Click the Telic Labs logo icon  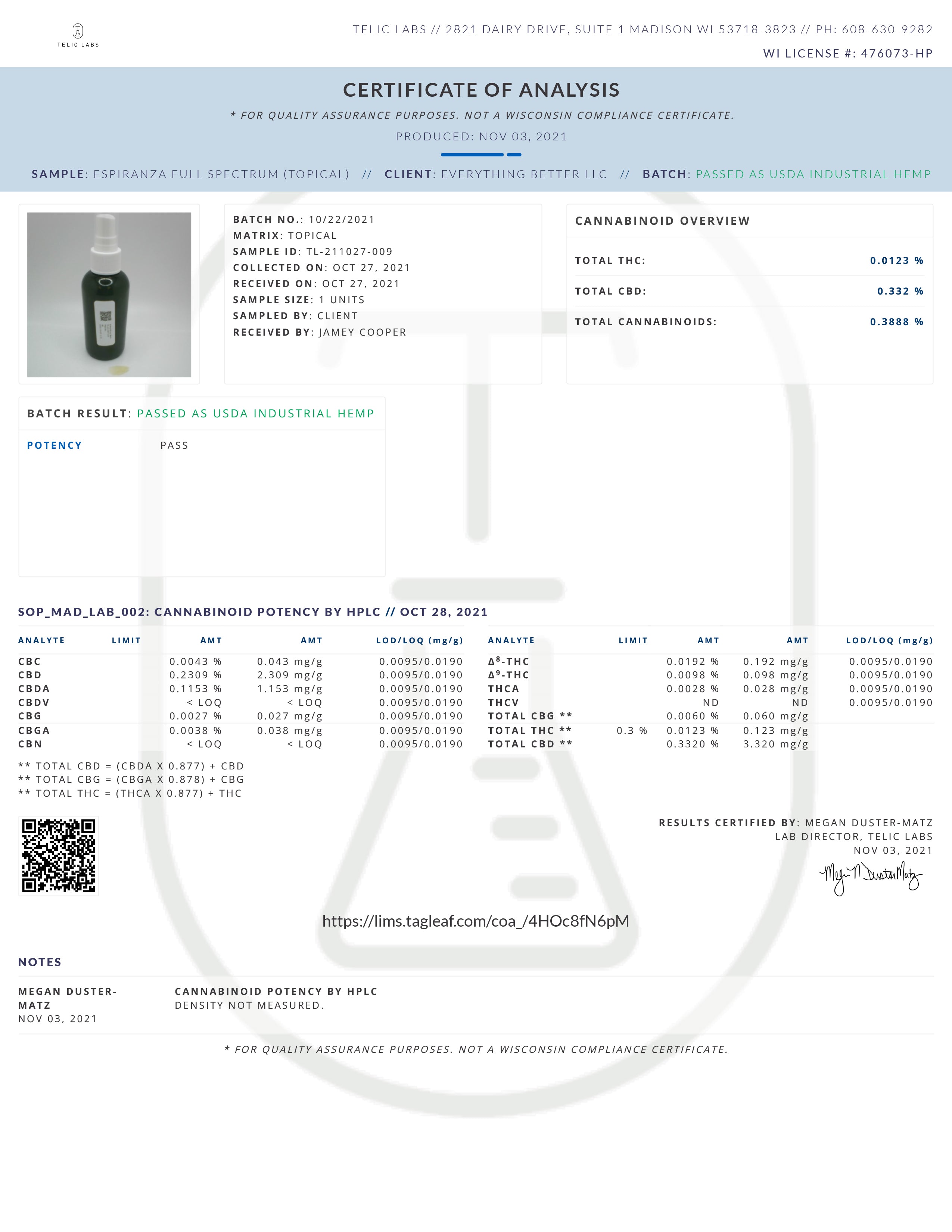pyautogui.click(x=78, y=32)
